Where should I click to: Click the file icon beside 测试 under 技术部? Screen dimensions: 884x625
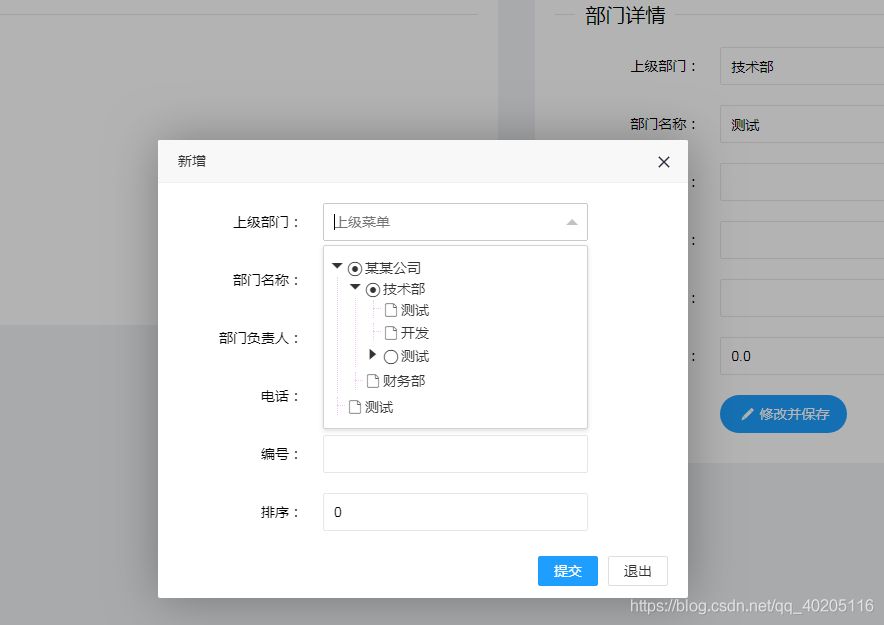click(x=390, y=310)
